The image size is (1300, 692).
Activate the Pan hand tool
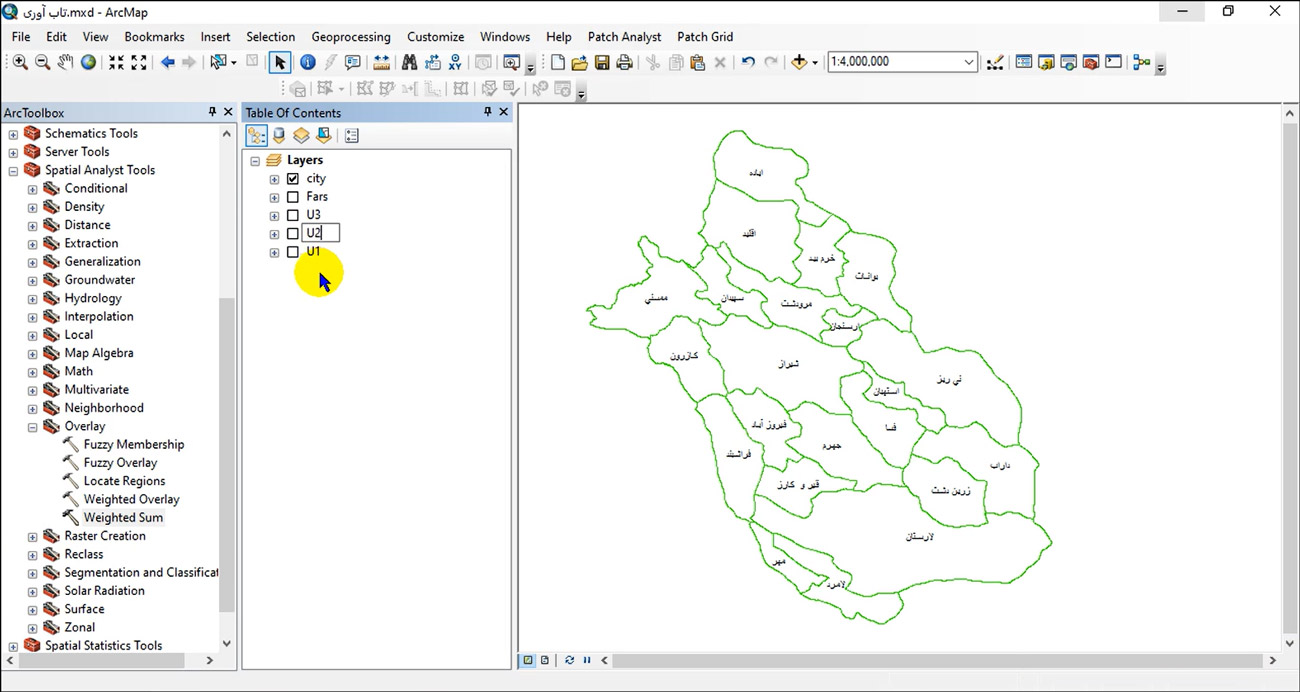[66, 62]
